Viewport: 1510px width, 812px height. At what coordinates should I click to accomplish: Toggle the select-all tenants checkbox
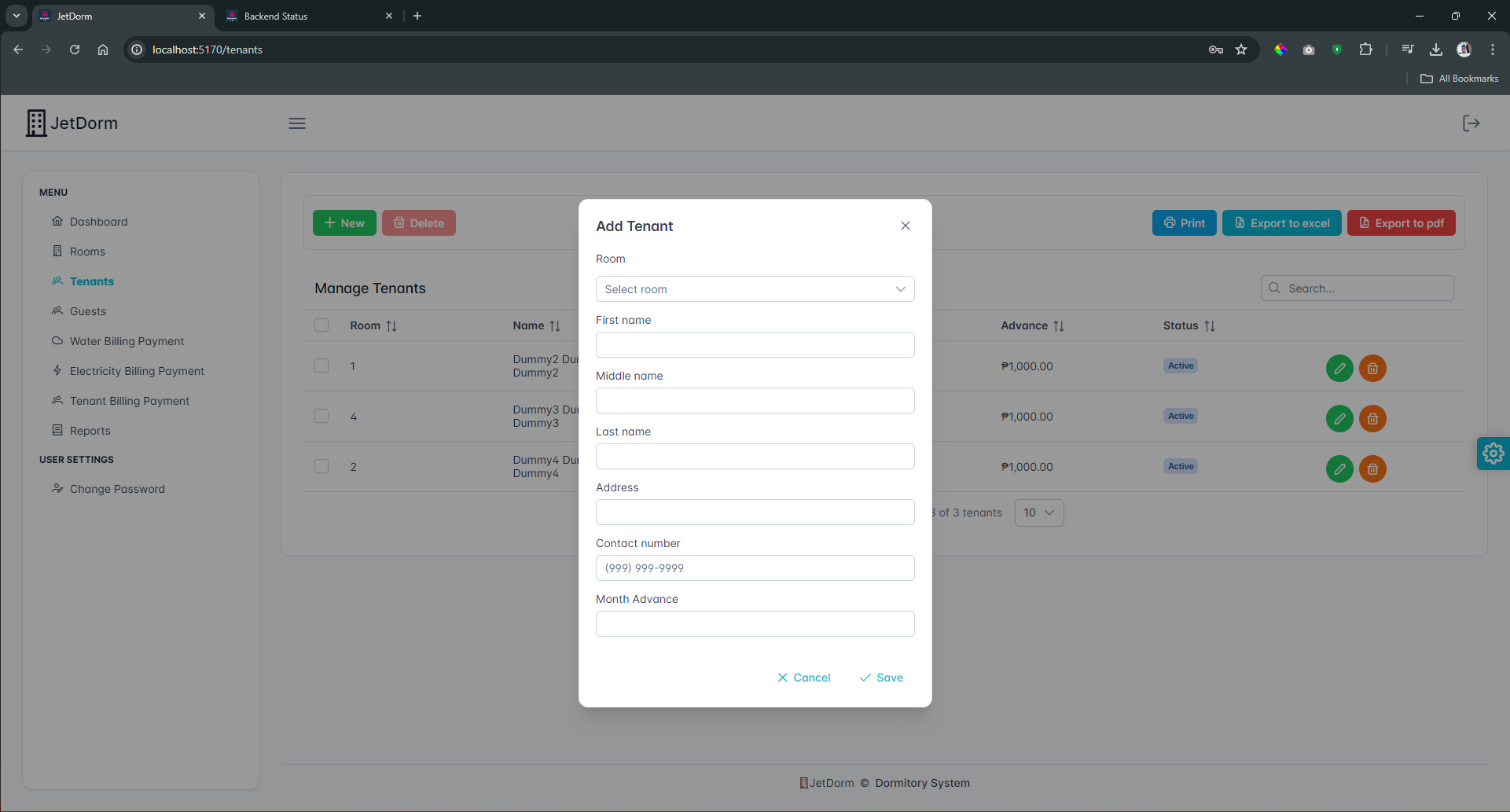coord(321,325)
